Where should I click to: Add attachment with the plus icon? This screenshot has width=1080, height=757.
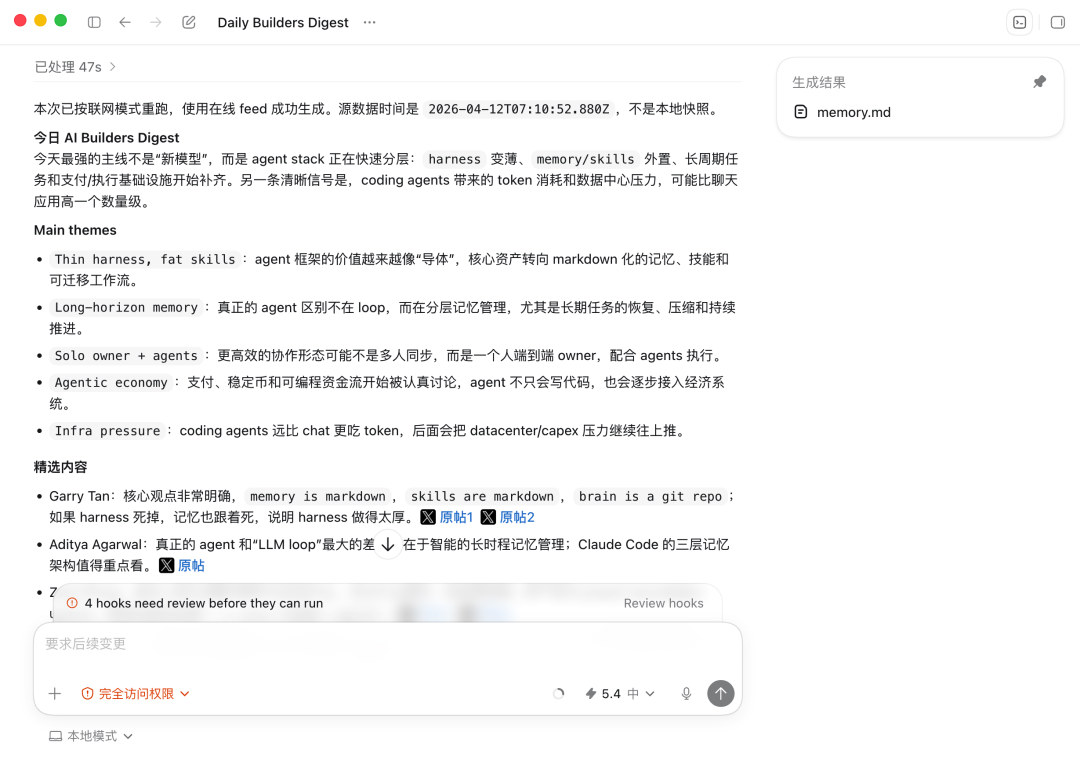tap(55, 694)
